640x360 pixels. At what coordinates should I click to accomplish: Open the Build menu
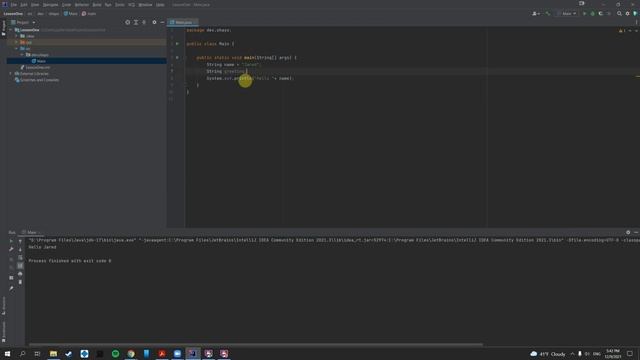coord(97,4)
